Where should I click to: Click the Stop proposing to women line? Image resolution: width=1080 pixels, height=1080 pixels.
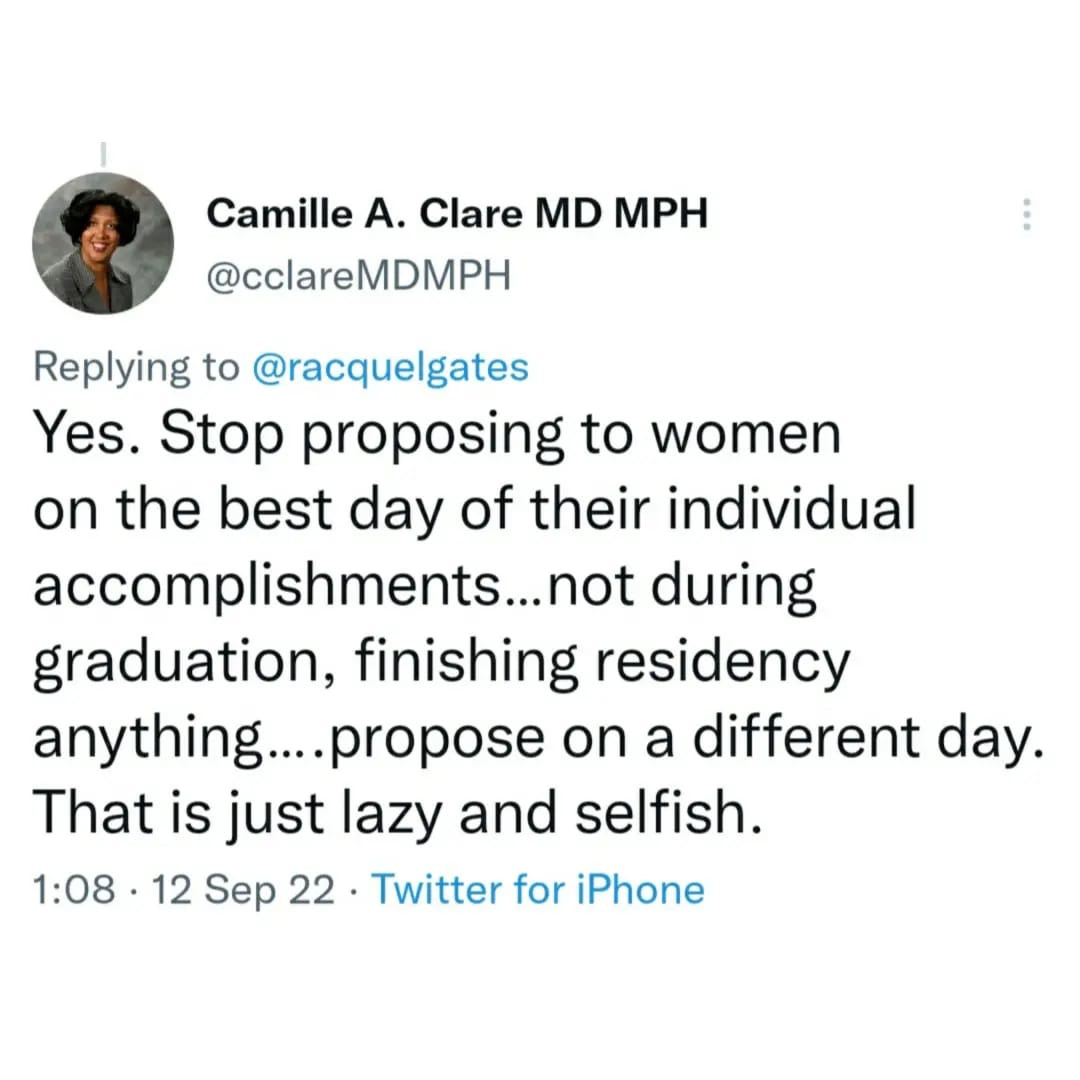coord(500,433)
